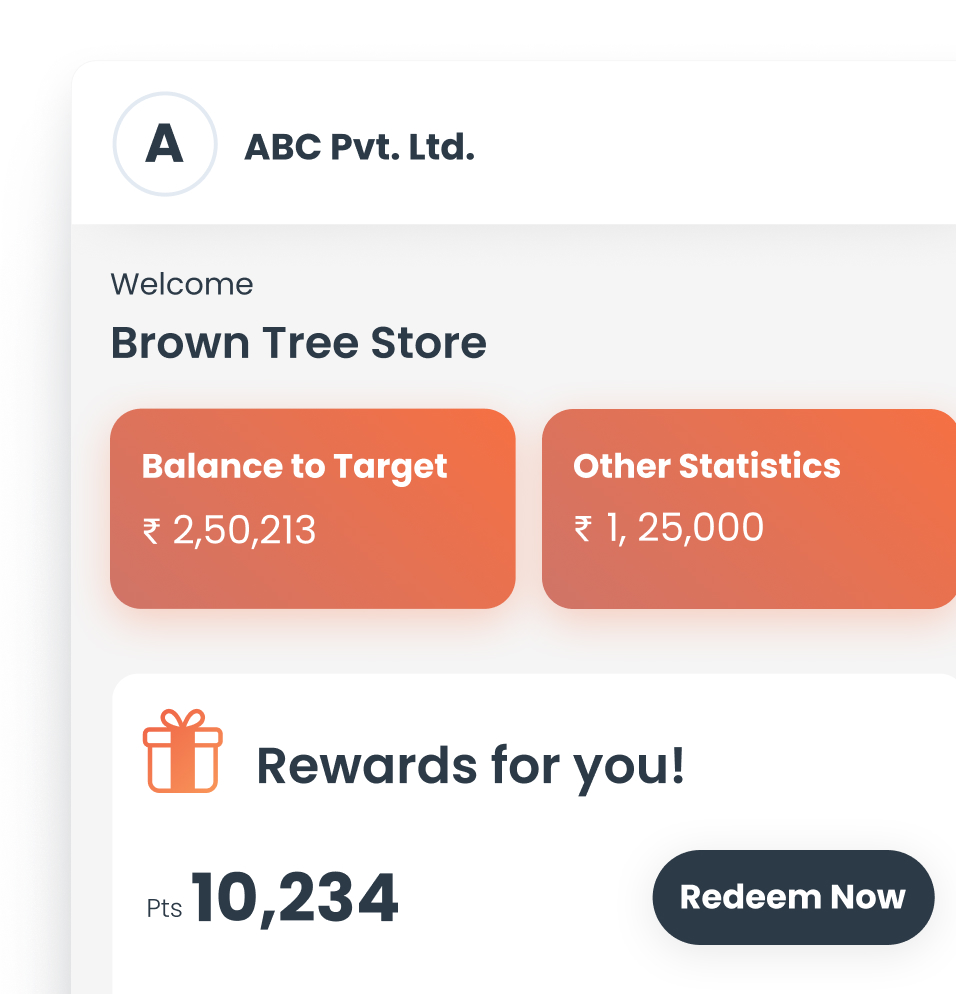Click the 2,50,213 balance amount
This screenshot has height=994, width=956.
tap(244, 531)
